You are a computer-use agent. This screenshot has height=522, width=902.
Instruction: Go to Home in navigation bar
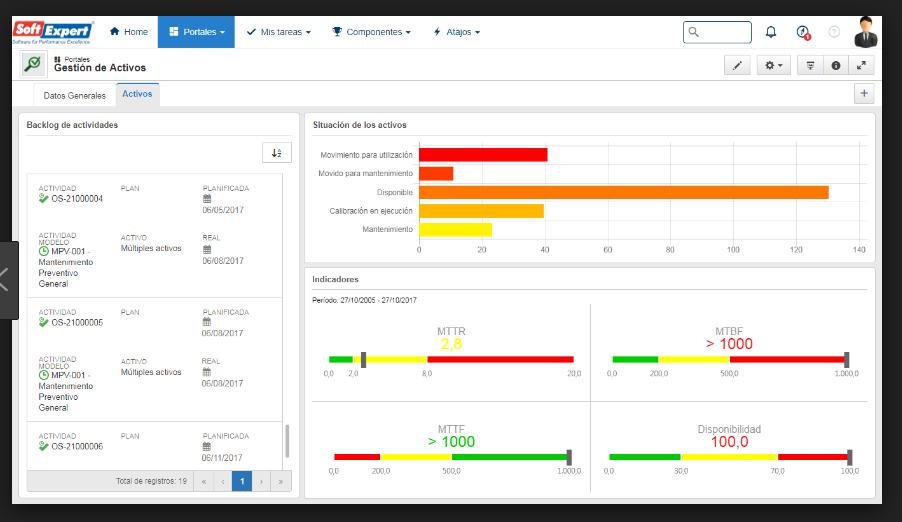click(128, 32)
